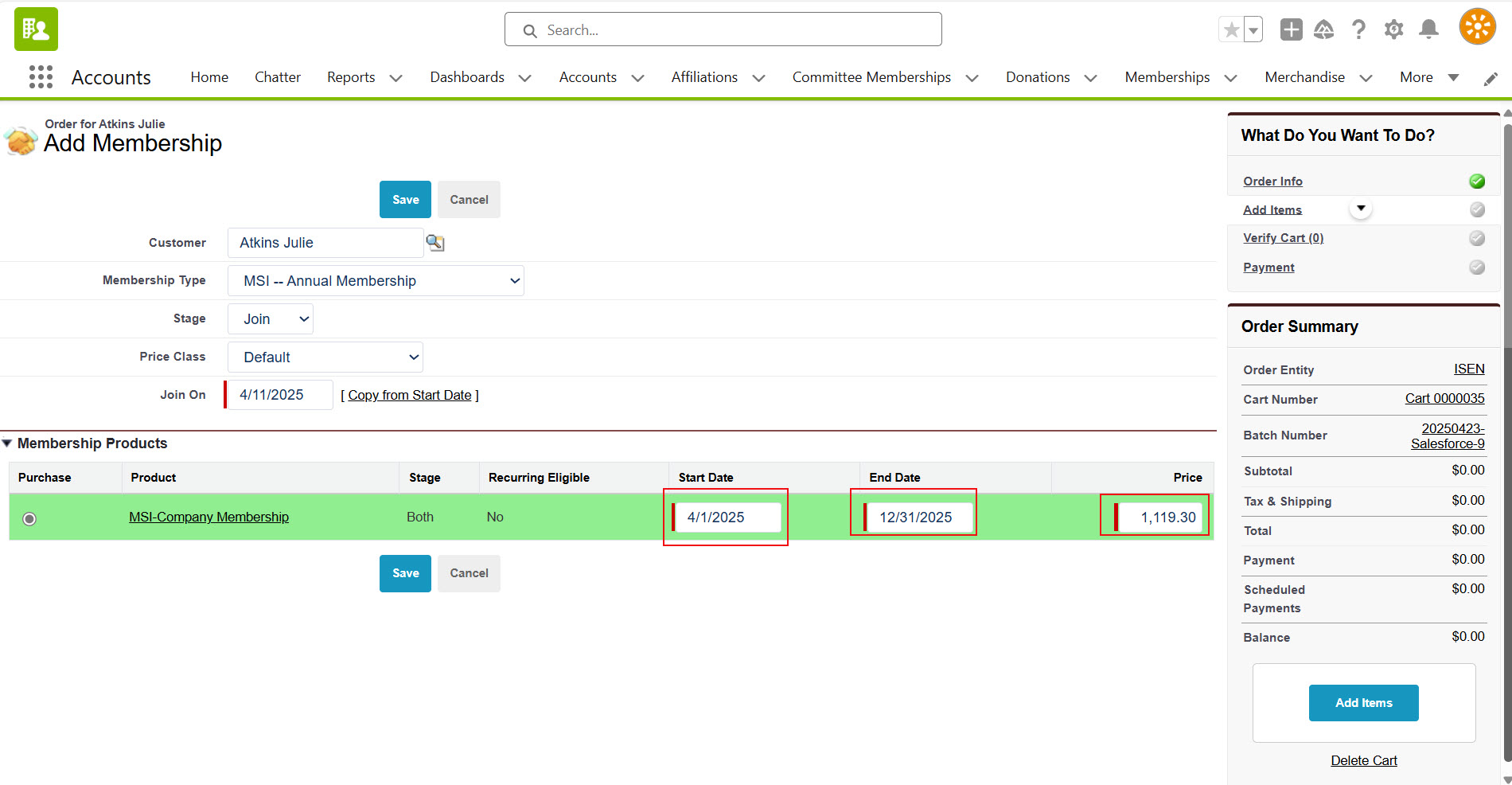This screenshot has width=1512, height=785.
Task: Click the top Save button
Action: coord(405,200)
